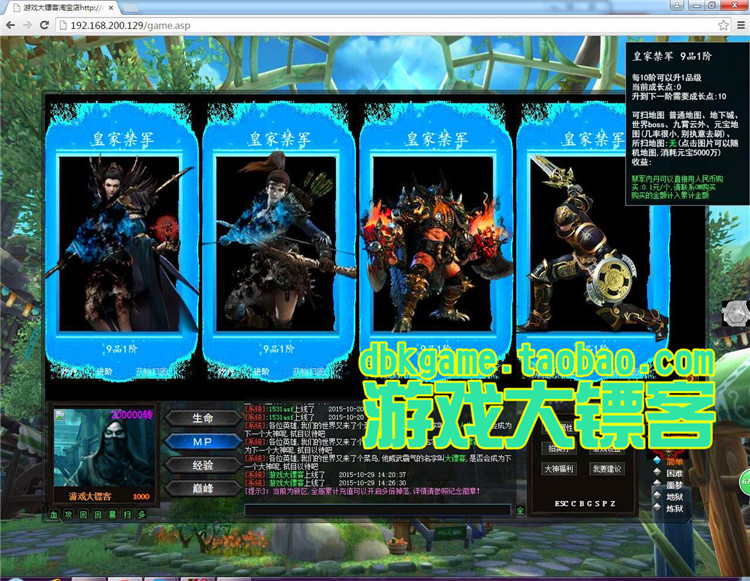The width and height of the screenshot is (750, 581).
Task: Open the browser hamburger menu
Action: tap(740, 25)
